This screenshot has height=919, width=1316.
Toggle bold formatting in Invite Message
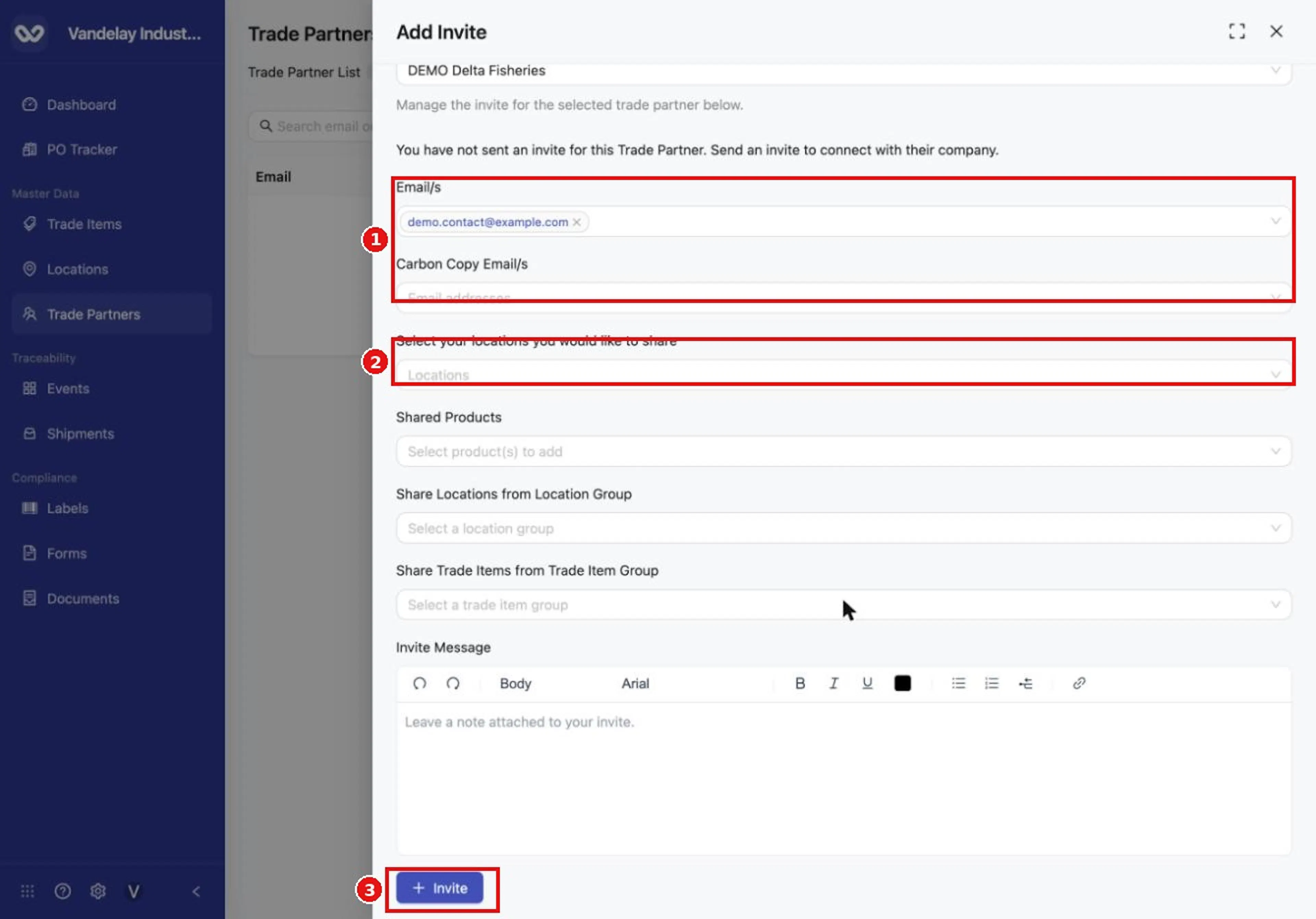800,683
